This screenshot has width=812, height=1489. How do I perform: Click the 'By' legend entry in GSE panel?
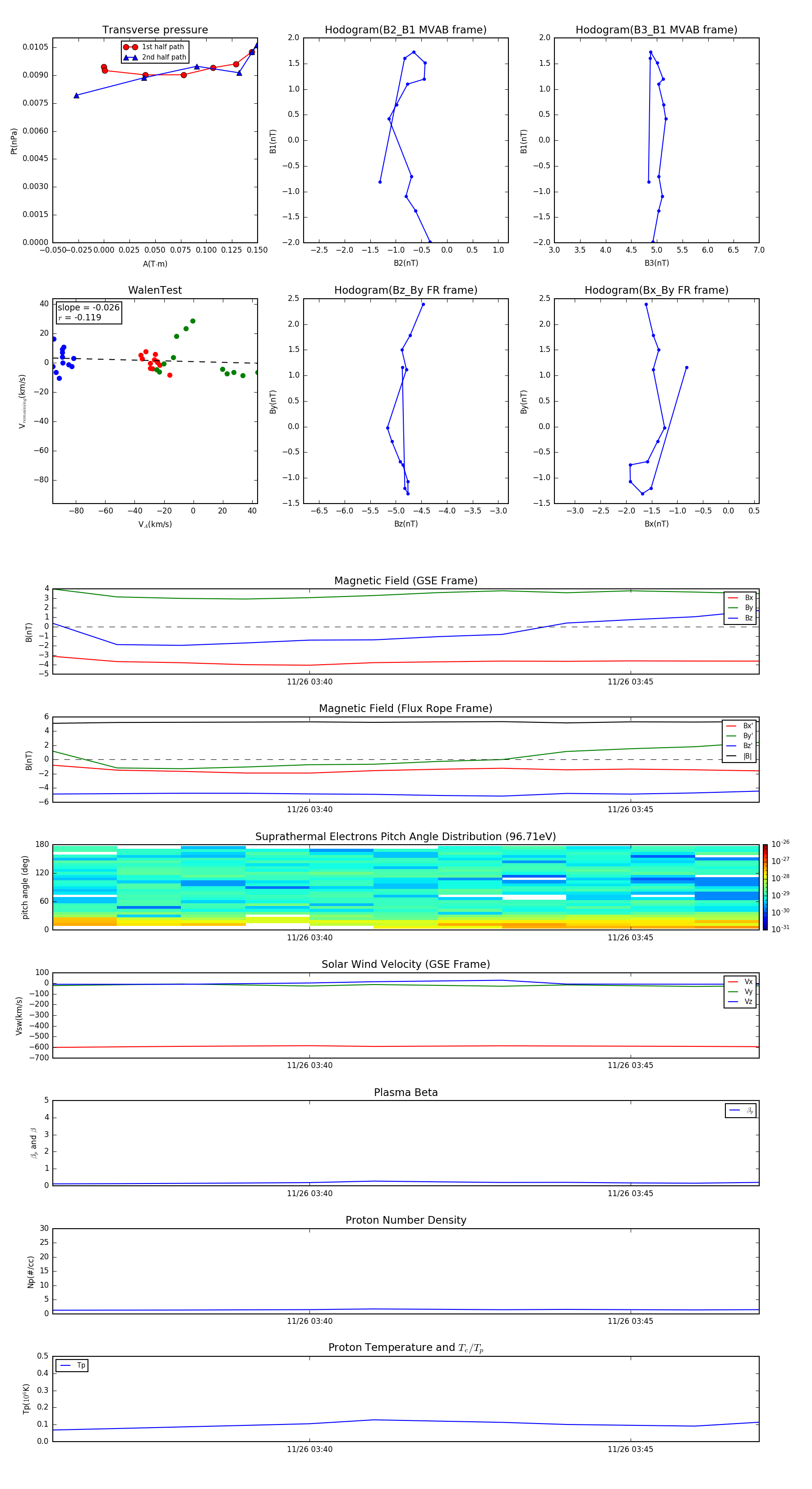click(x=740, y=607)
